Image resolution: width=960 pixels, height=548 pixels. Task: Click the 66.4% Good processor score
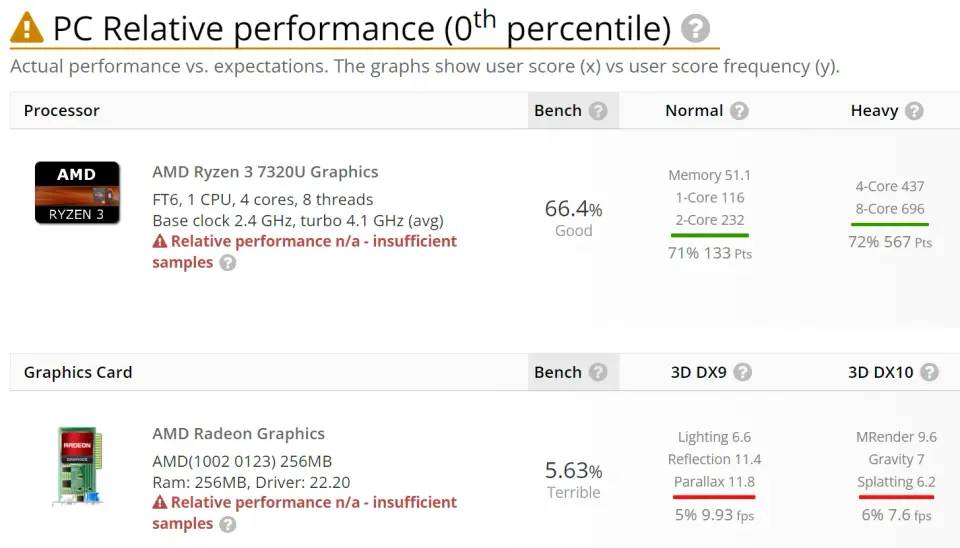(x=574, y=218)
